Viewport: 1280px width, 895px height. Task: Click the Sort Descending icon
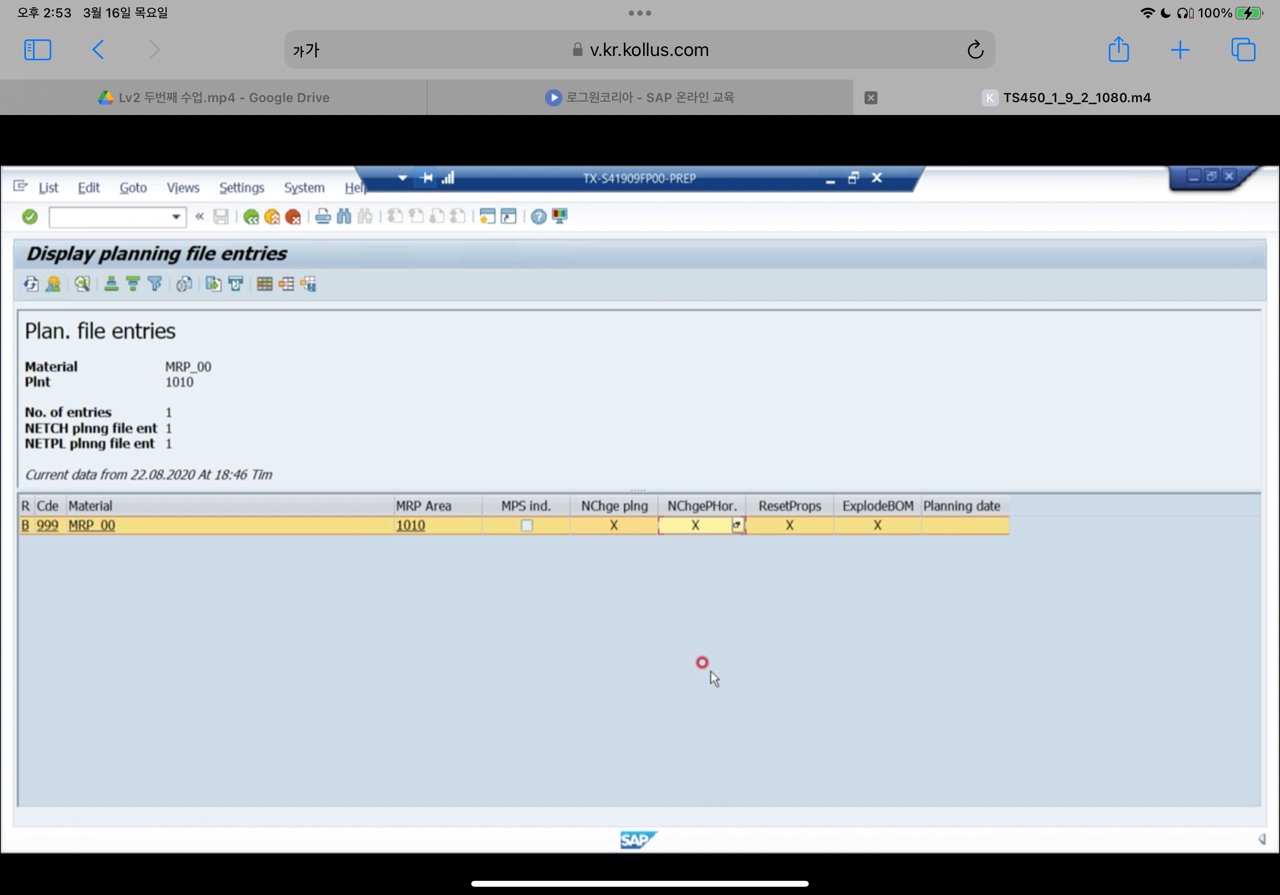(132, 285)
